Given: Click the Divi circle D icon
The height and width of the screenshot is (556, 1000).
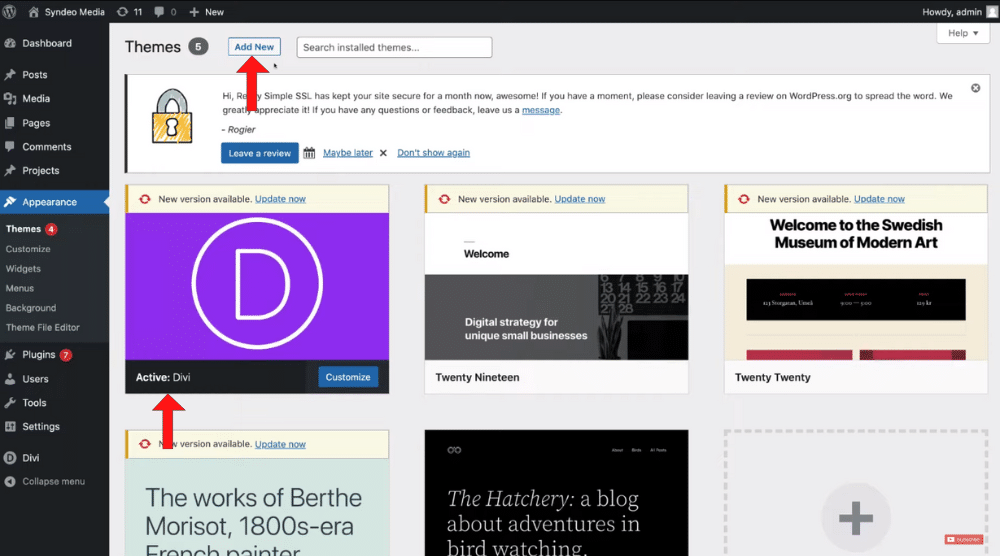Looking at the screenshot, I should click(10, 458).
